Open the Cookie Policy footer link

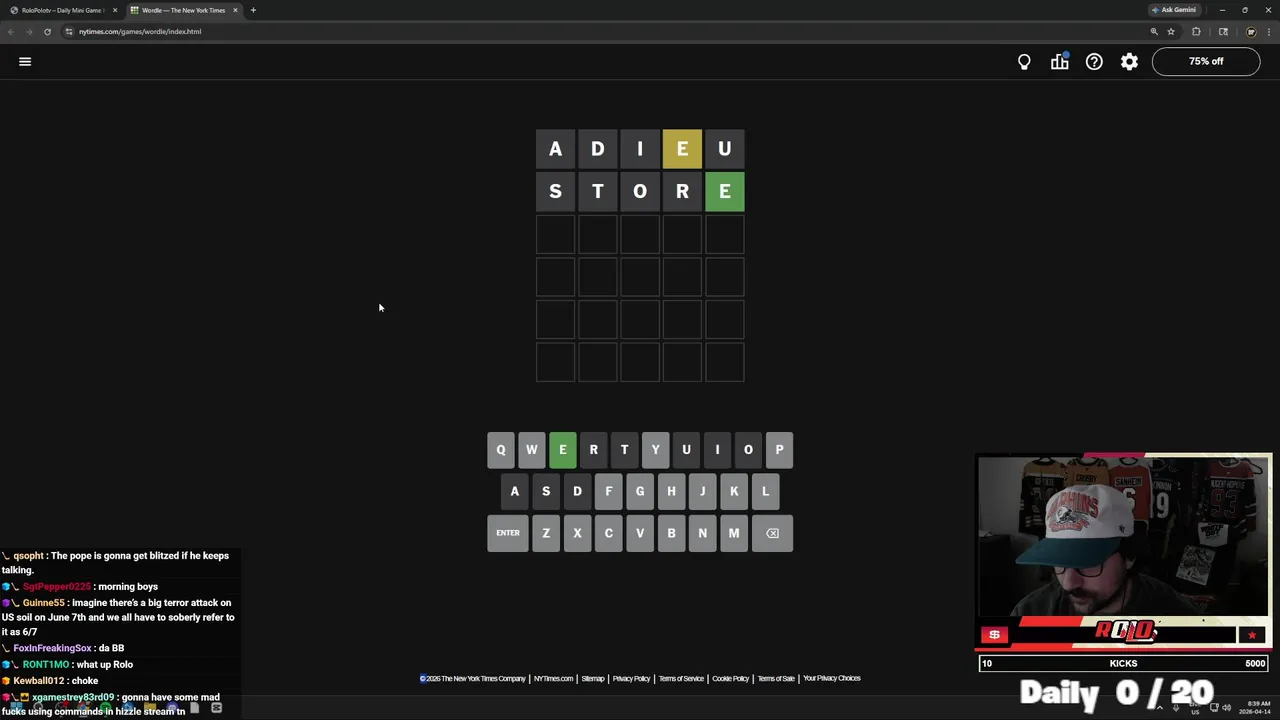(x=730, y=679)
